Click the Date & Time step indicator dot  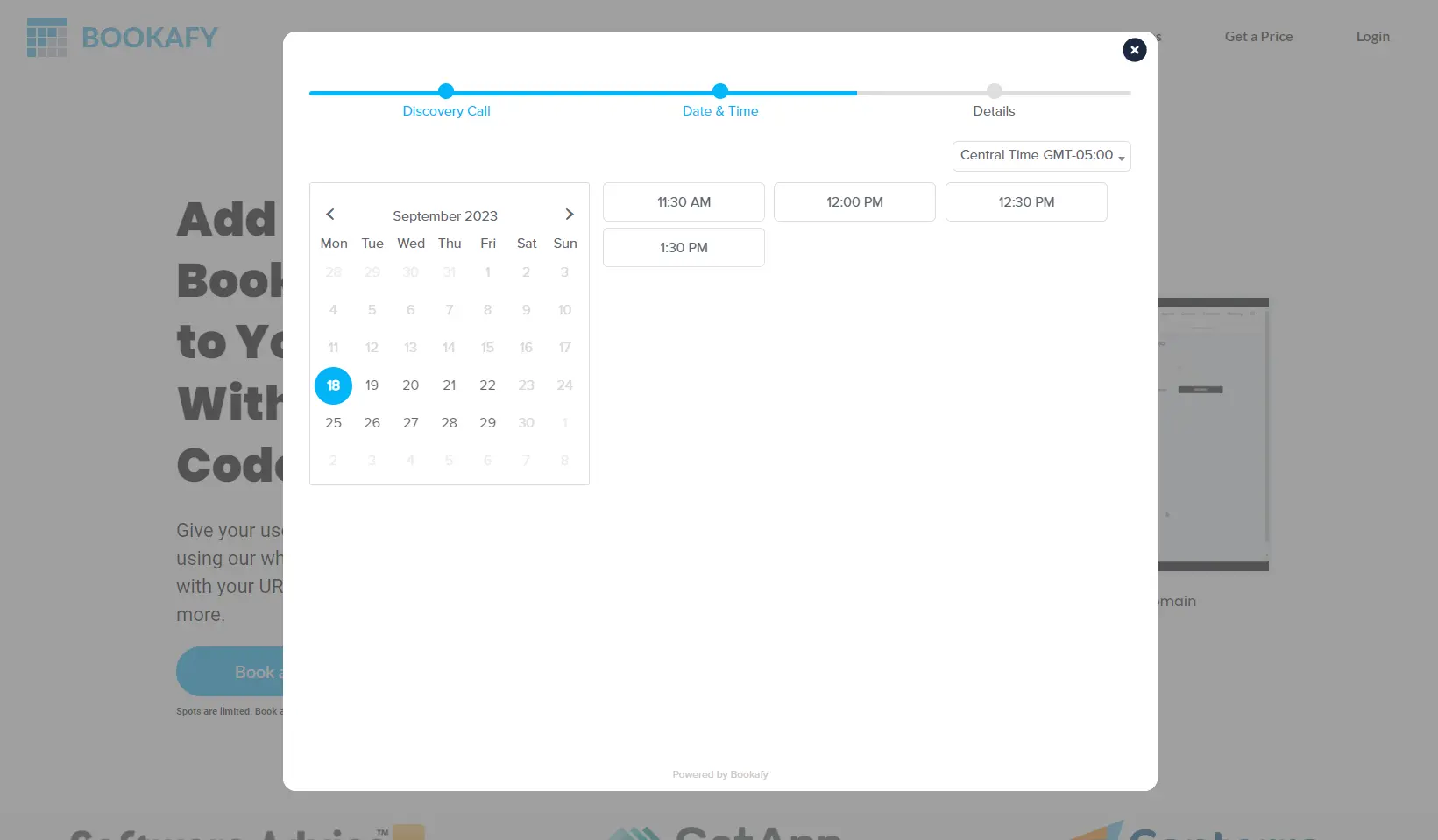point(719,91)
